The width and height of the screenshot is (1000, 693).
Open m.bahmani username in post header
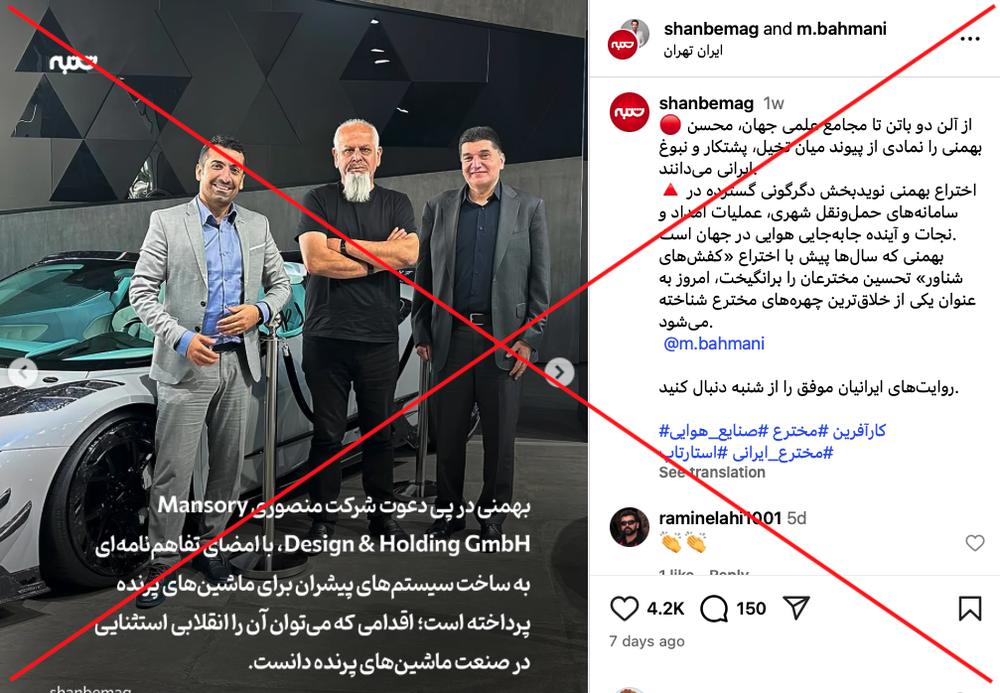tap(841, 29)
